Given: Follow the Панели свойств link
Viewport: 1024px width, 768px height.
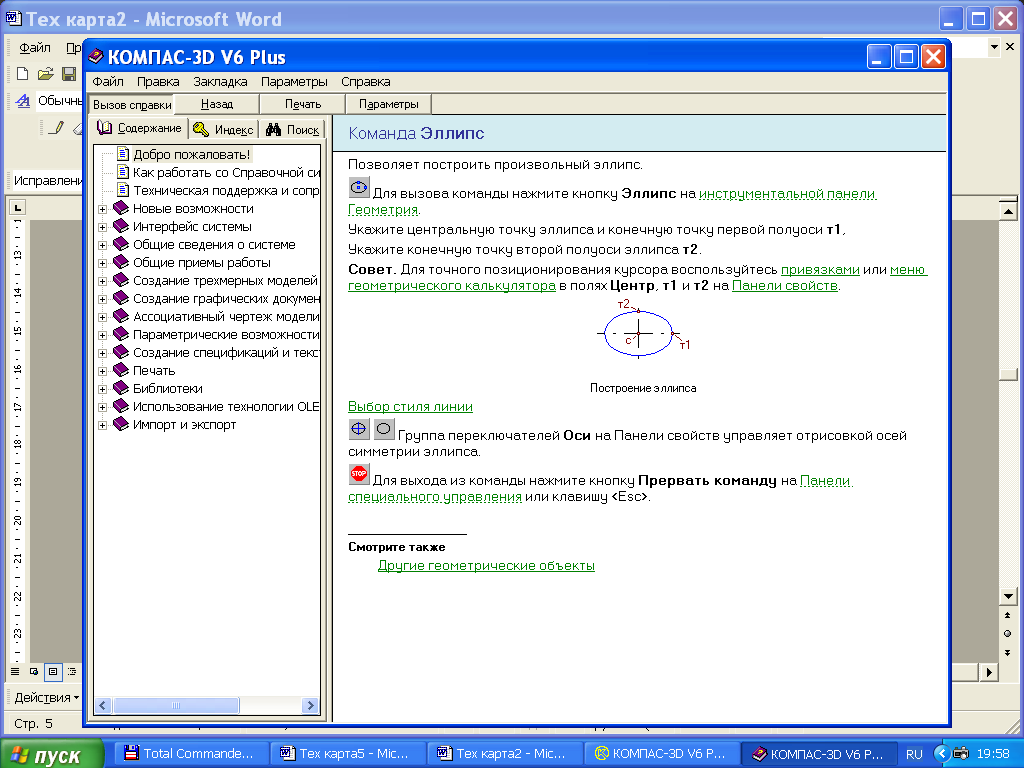Looking at the screenshot, I should (x=785, y=285).
